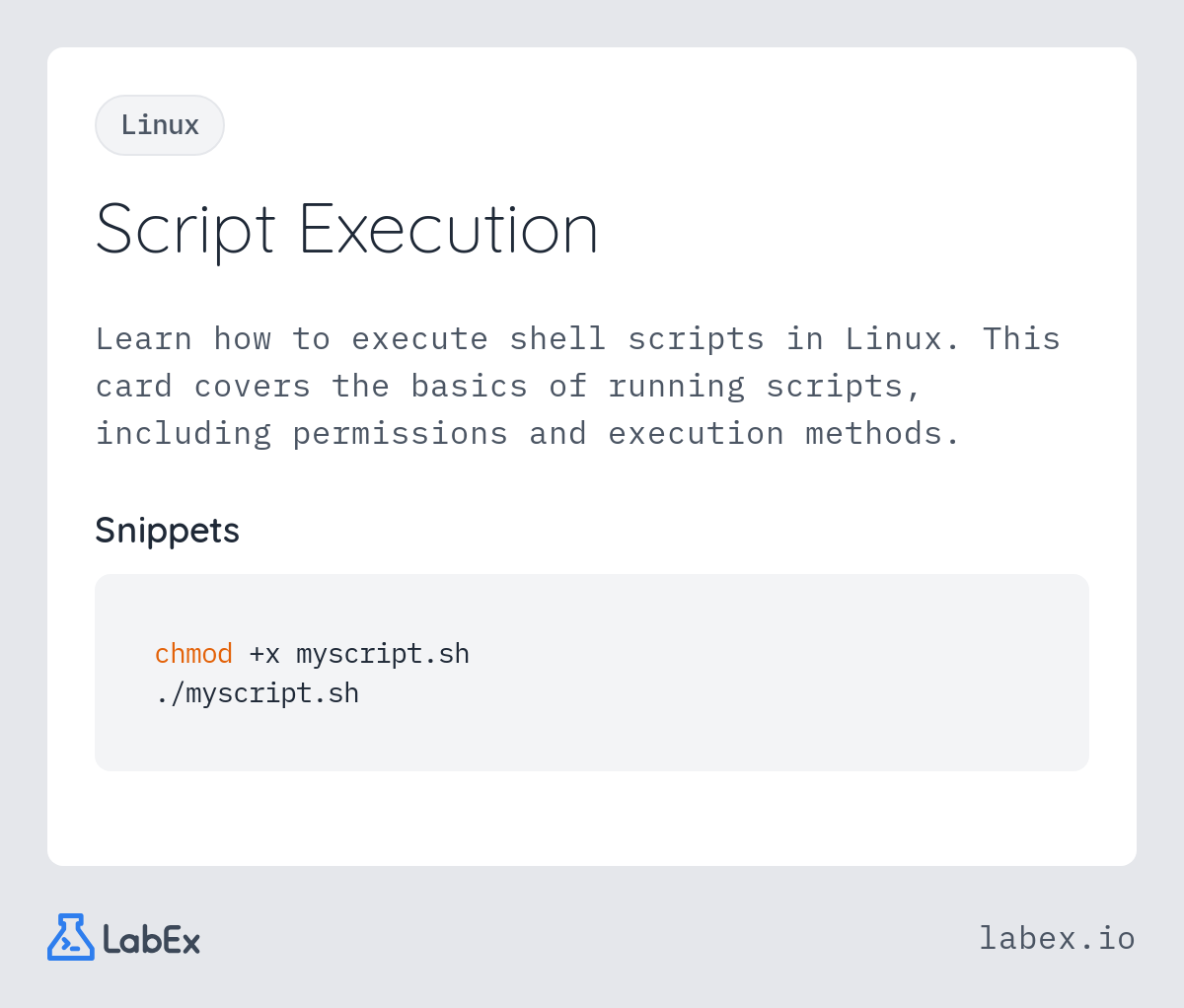Click the ./myscript.sh code line
1184x1008 pixels.
257,693
